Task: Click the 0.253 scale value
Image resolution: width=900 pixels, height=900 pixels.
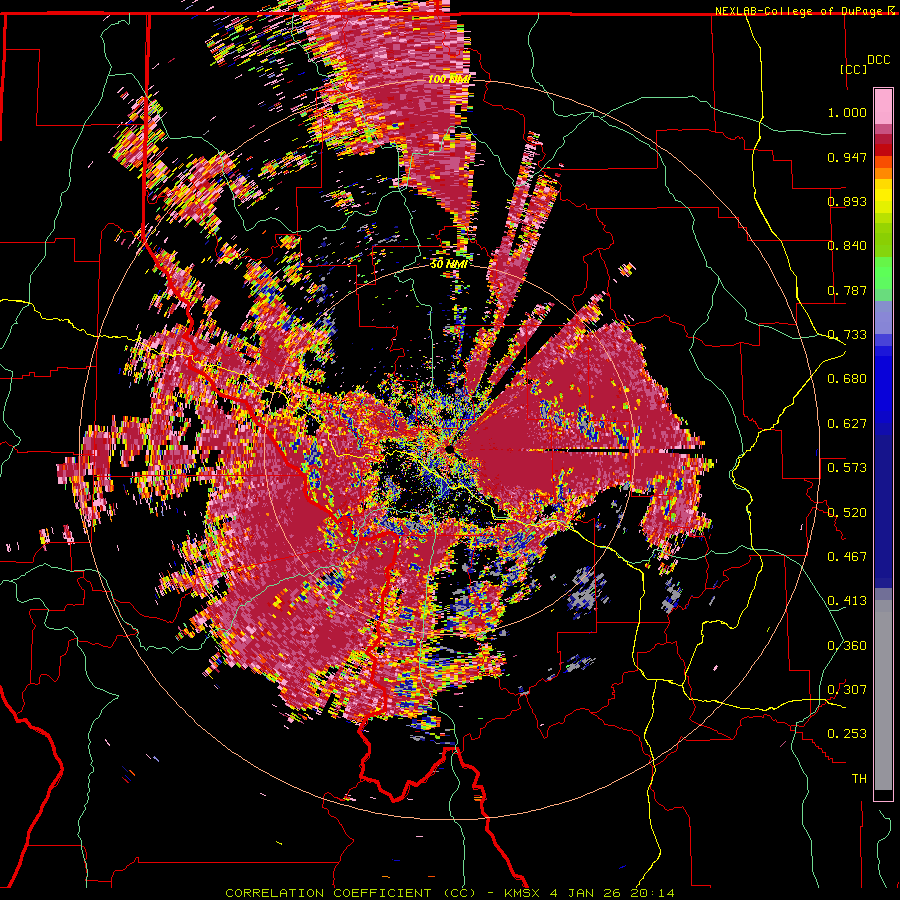Action: click(x=847, y=734)
